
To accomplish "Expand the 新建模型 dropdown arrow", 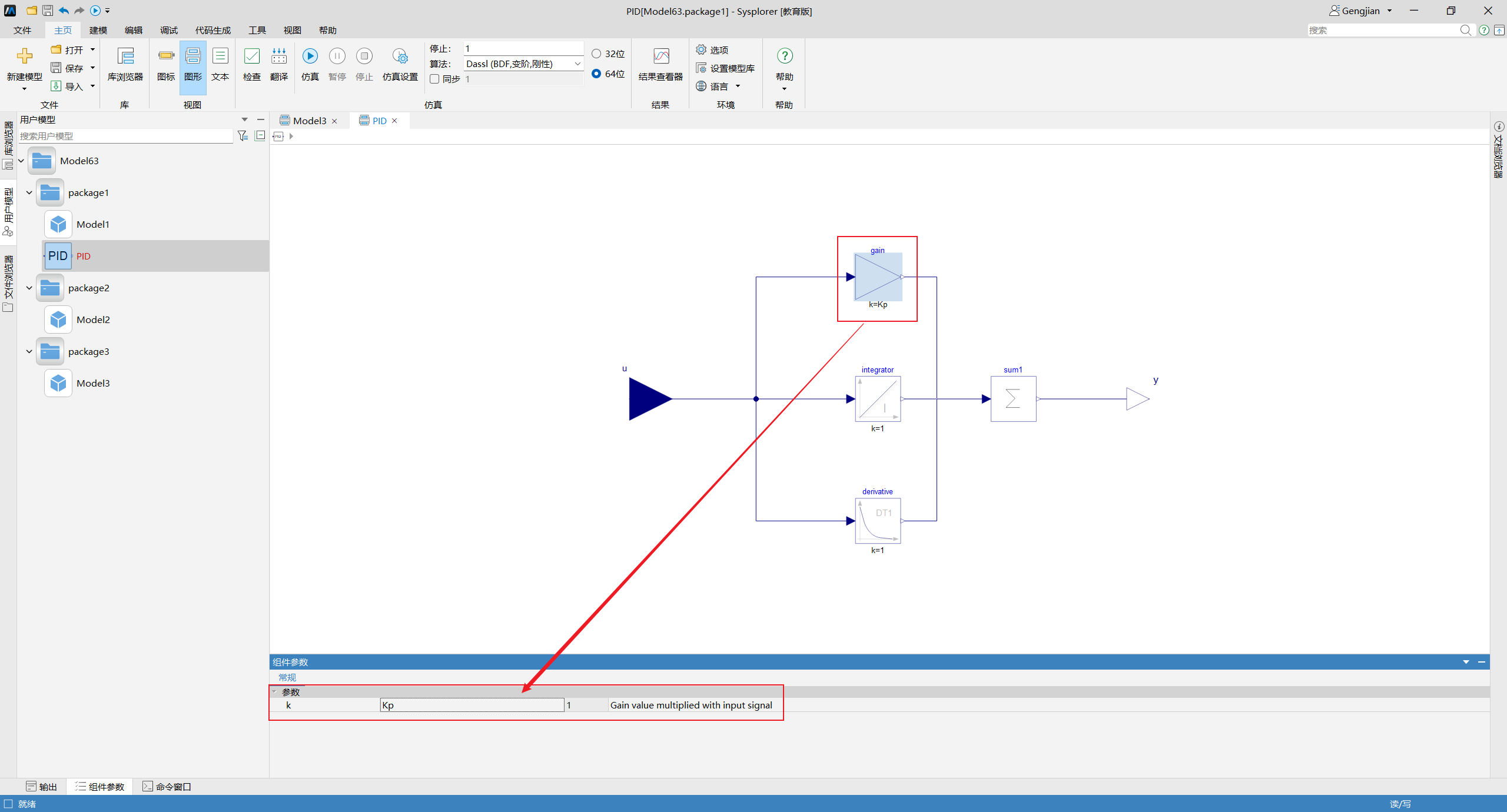I will pos(24,89).
